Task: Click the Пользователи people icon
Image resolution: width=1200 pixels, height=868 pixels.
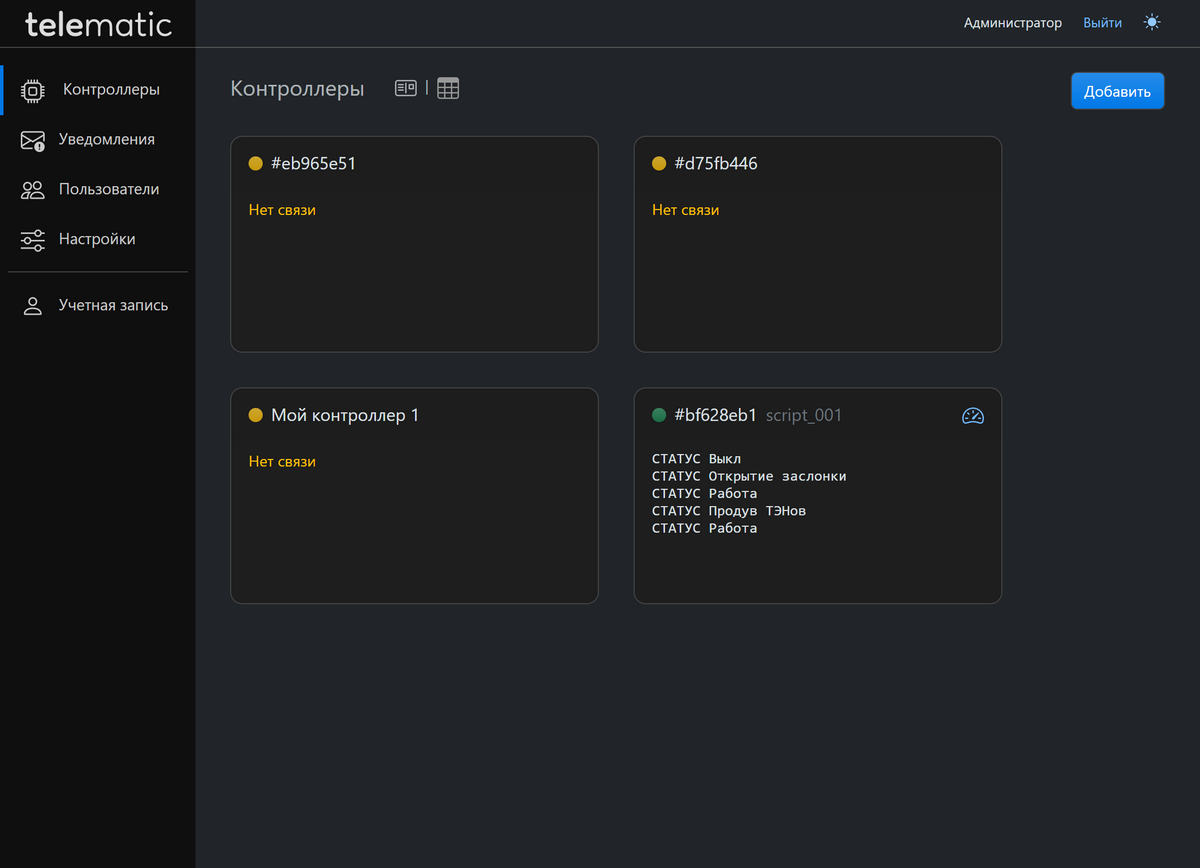Action: tap(33, 190)
